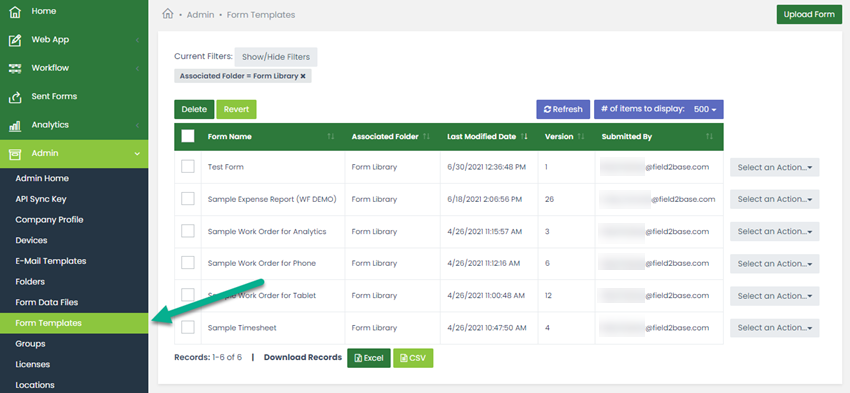Click the Delete button
The image size is (850, 393).
[194, 109]
